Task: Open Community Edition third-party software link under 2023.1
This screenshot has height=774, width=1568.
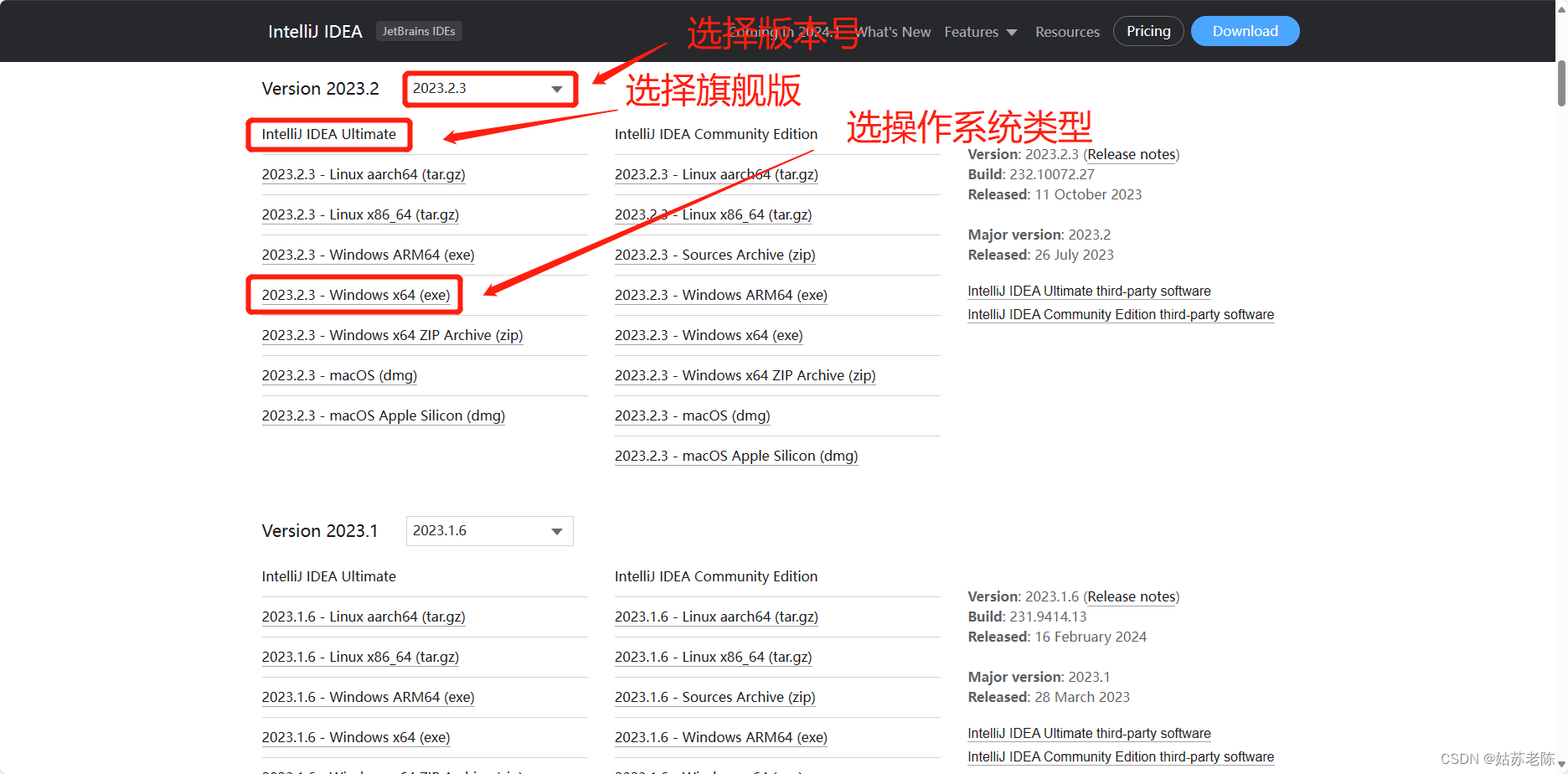Action: pos(1121,756)
